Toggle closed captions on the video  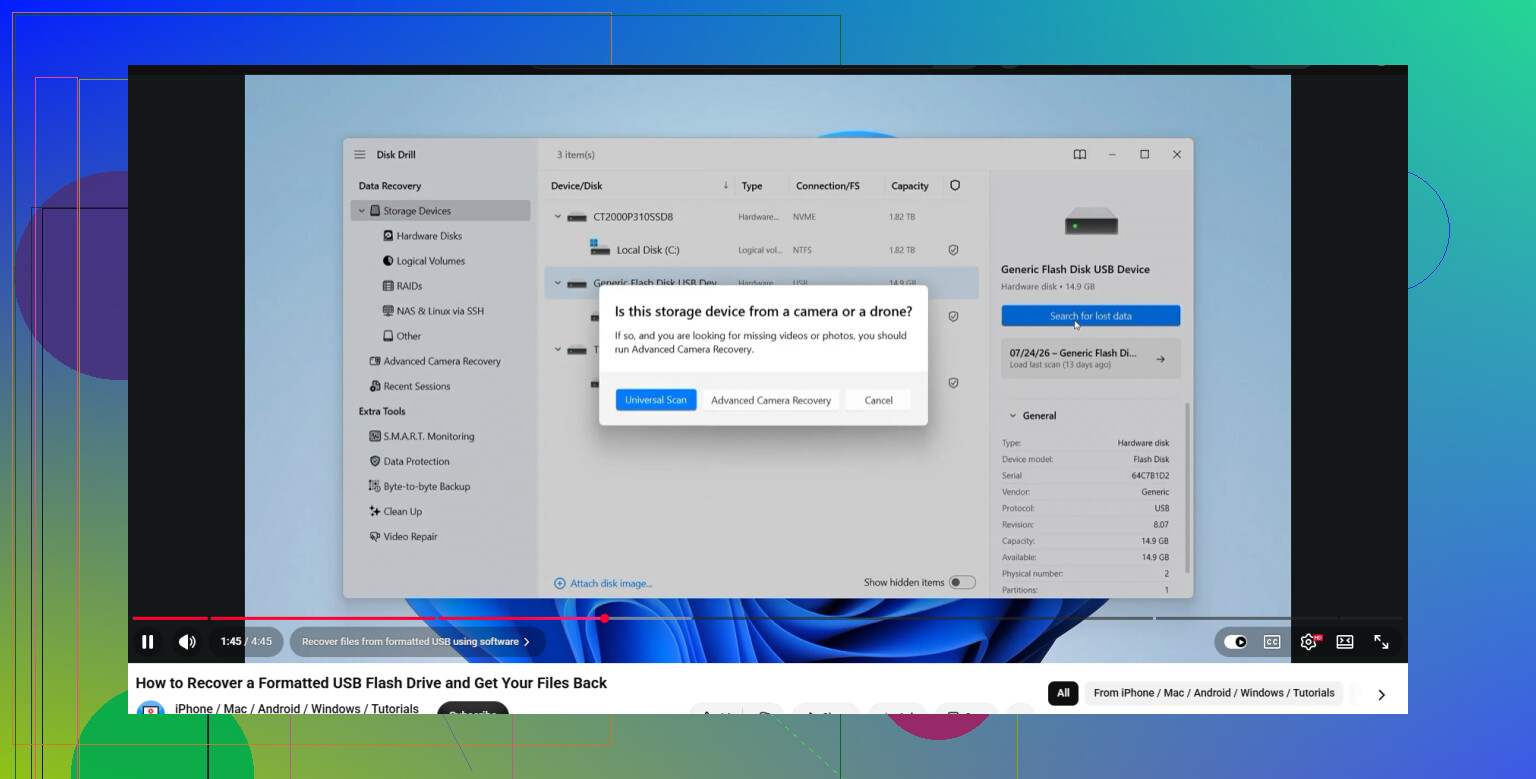tap(1272, 642)
